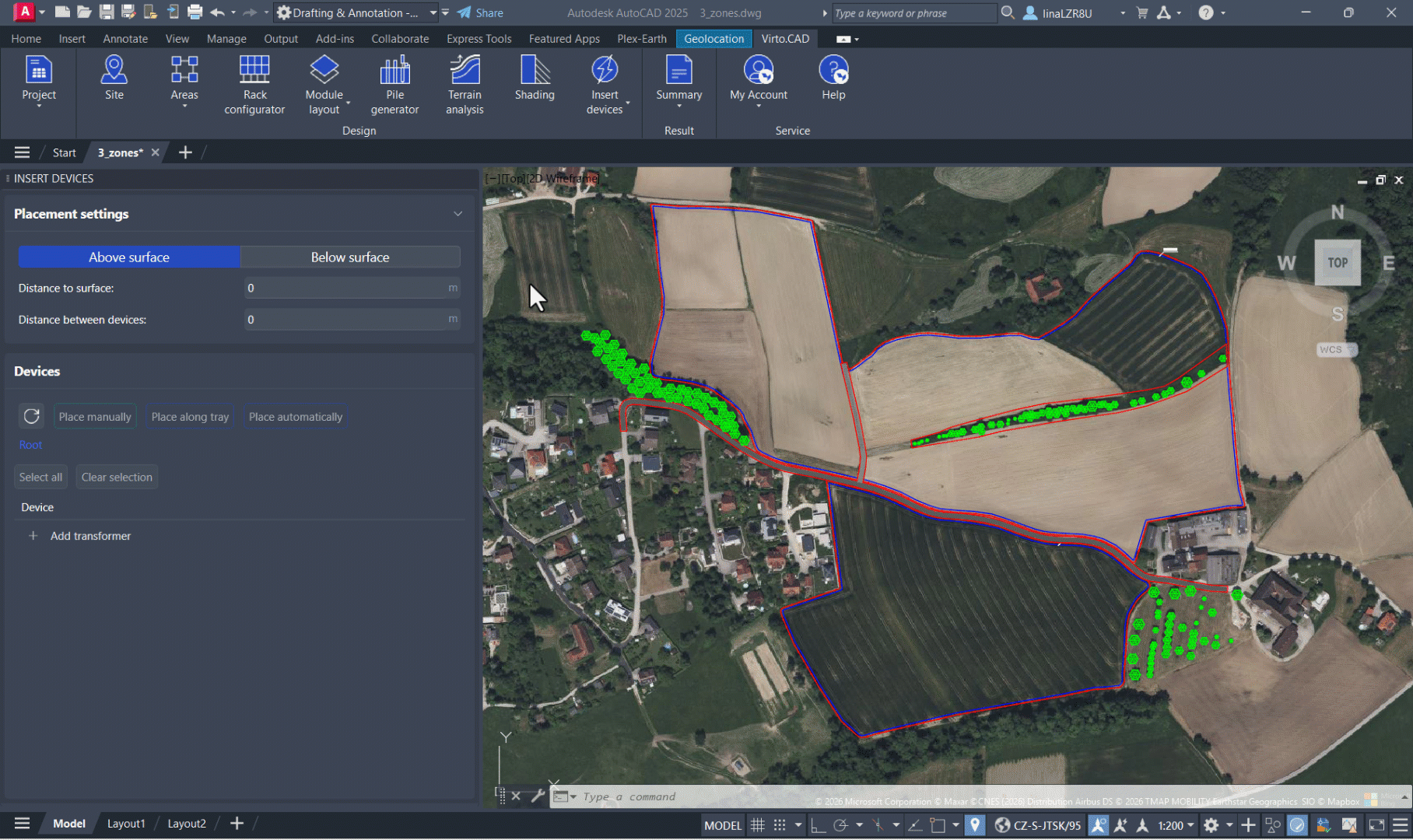
Task: Open the Geolocation ribbon tab
Action: click(714, 39)
